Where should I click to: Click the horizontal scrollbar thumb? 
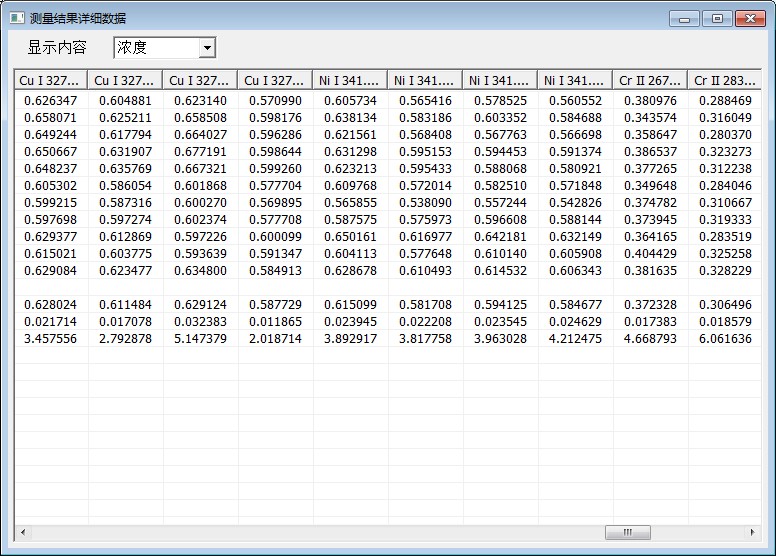coord(628,533)
